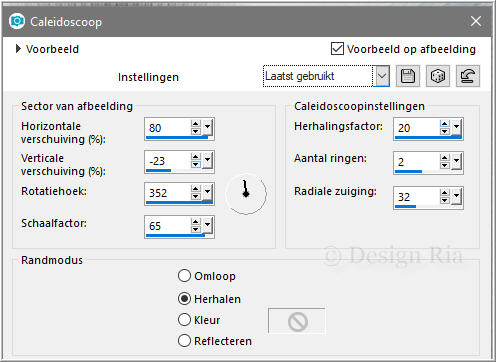Screen dimensions: 496x362
Task: Open Rotatiehoek slider dropdown arrow
Action: 207,192
